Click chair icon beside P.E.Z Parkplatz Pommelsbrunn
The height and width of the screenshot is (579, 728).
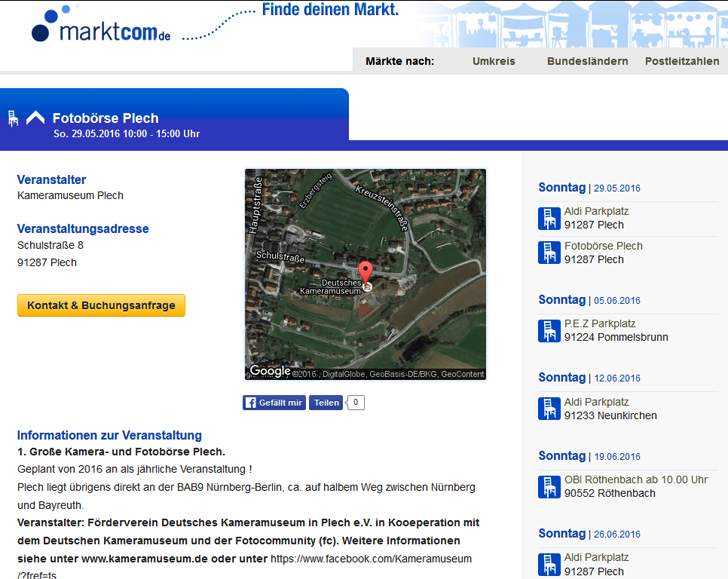coord(549,331)
